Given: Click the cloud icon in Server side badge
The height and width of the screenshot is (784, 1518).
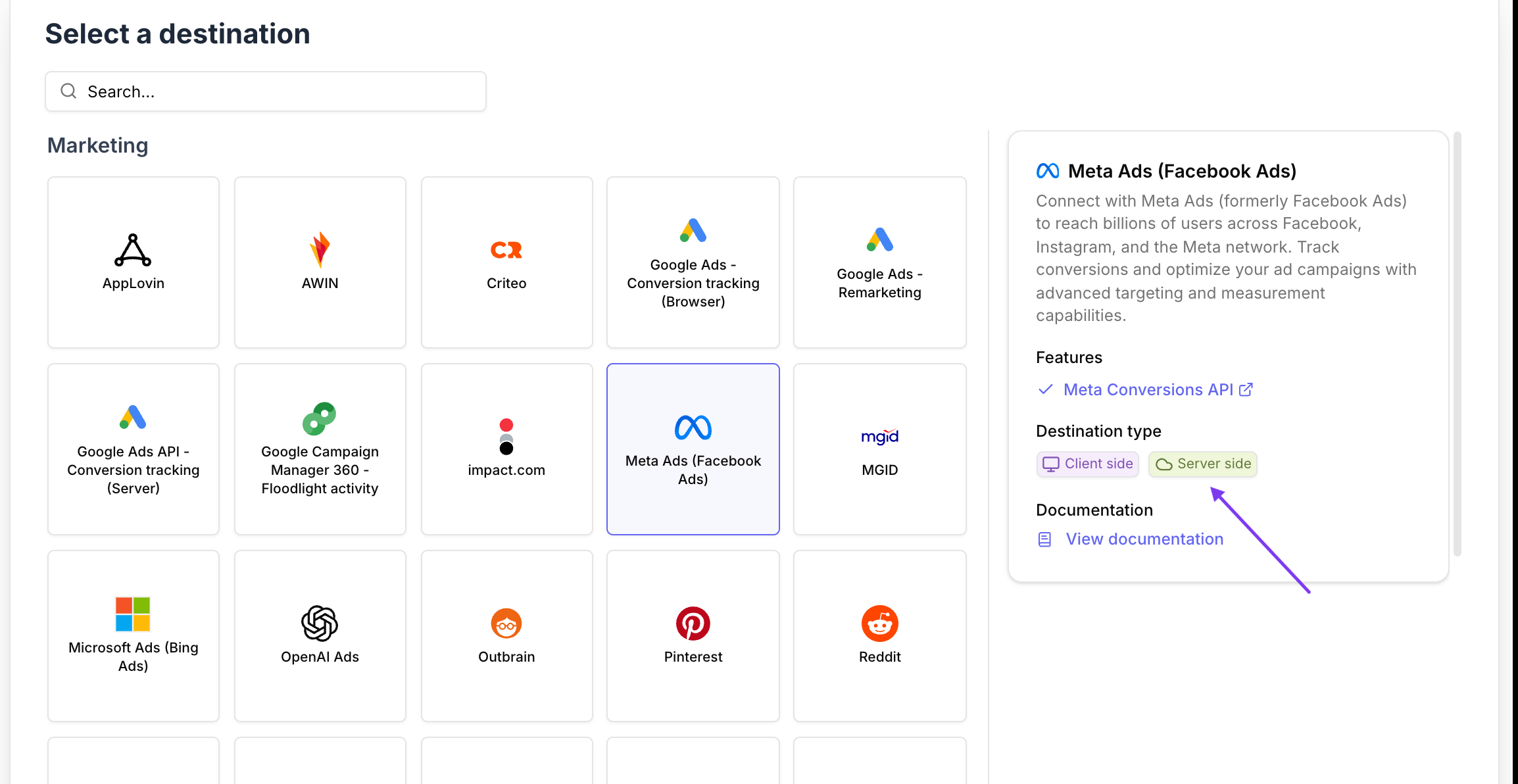Looking at the screenshot, I should (x=1164, y=464).
